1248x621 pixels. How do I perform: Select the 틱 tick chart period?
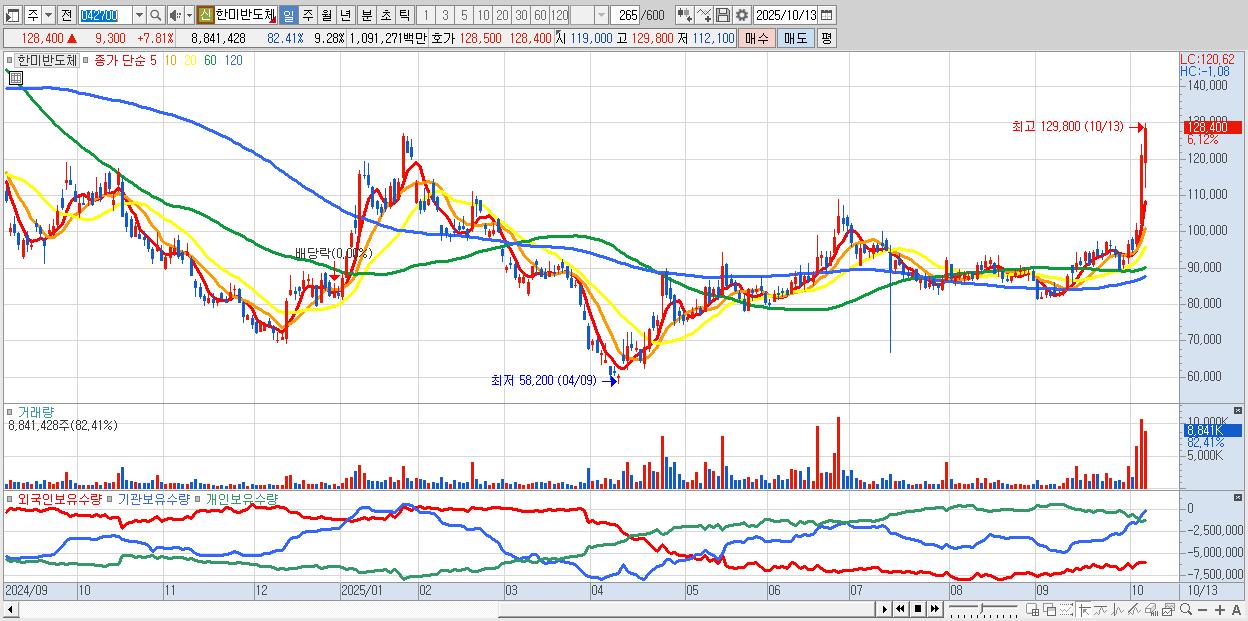tap(403, 15)
